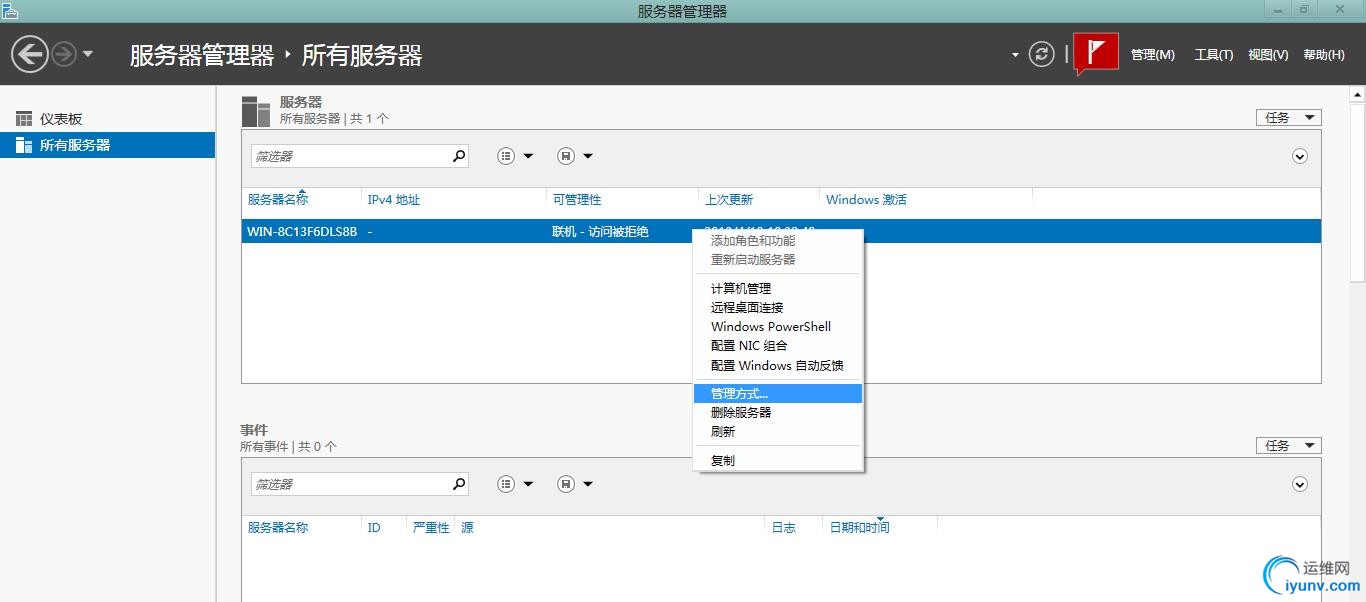Screen dimensions: 1366x602
Task: Choose 配置 Windows 自动反馈 menu entry
Action: (778, 365)
